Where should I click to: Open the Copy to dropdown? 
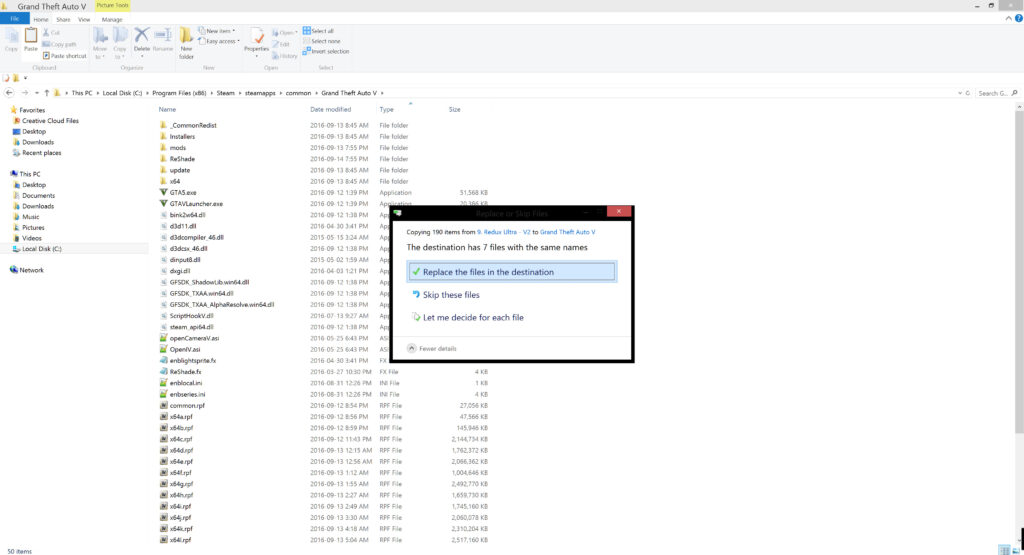click(120, 44)
